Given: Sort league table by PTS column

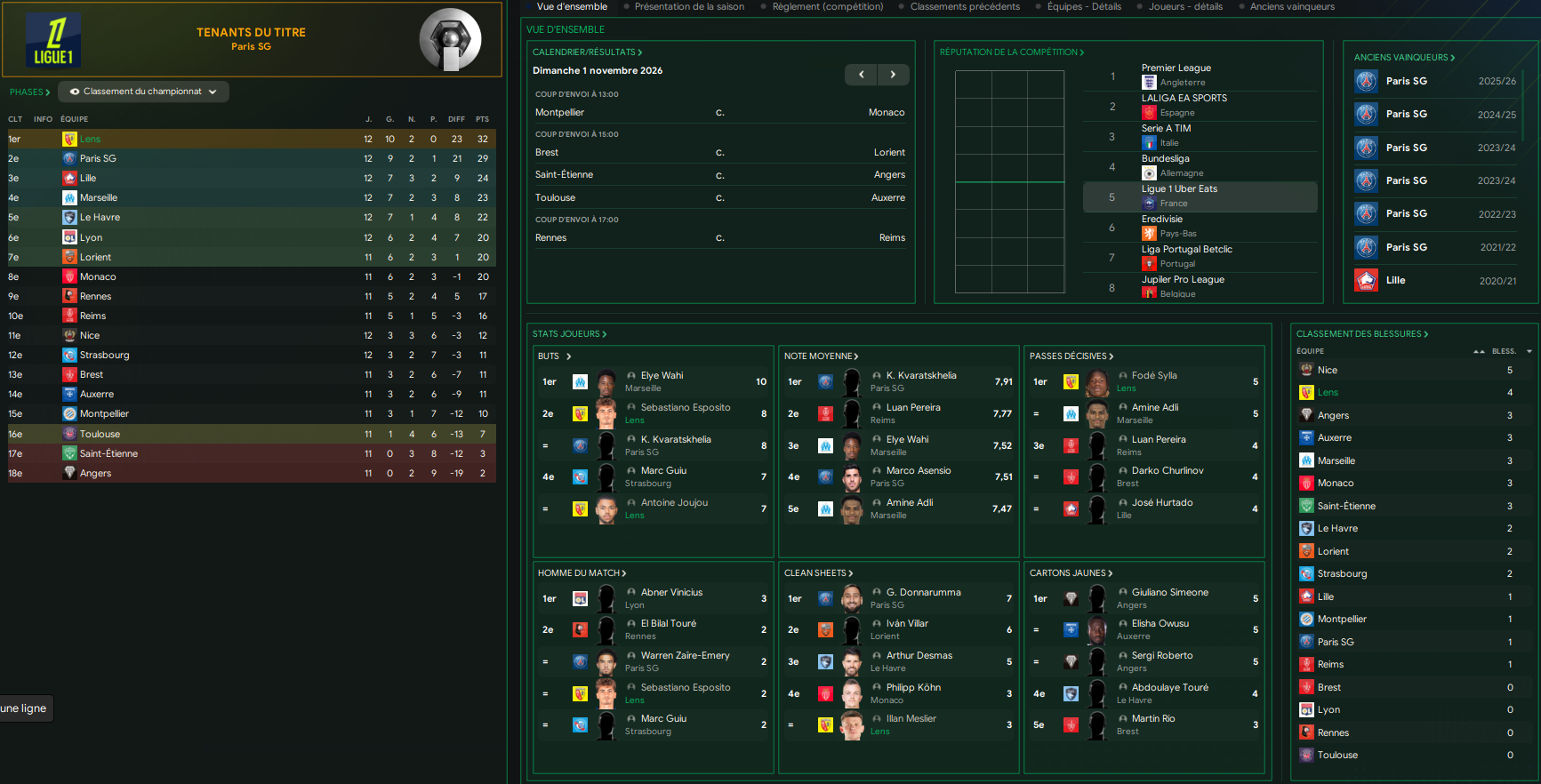Looking at the screenshot, I should coord(482,119).
